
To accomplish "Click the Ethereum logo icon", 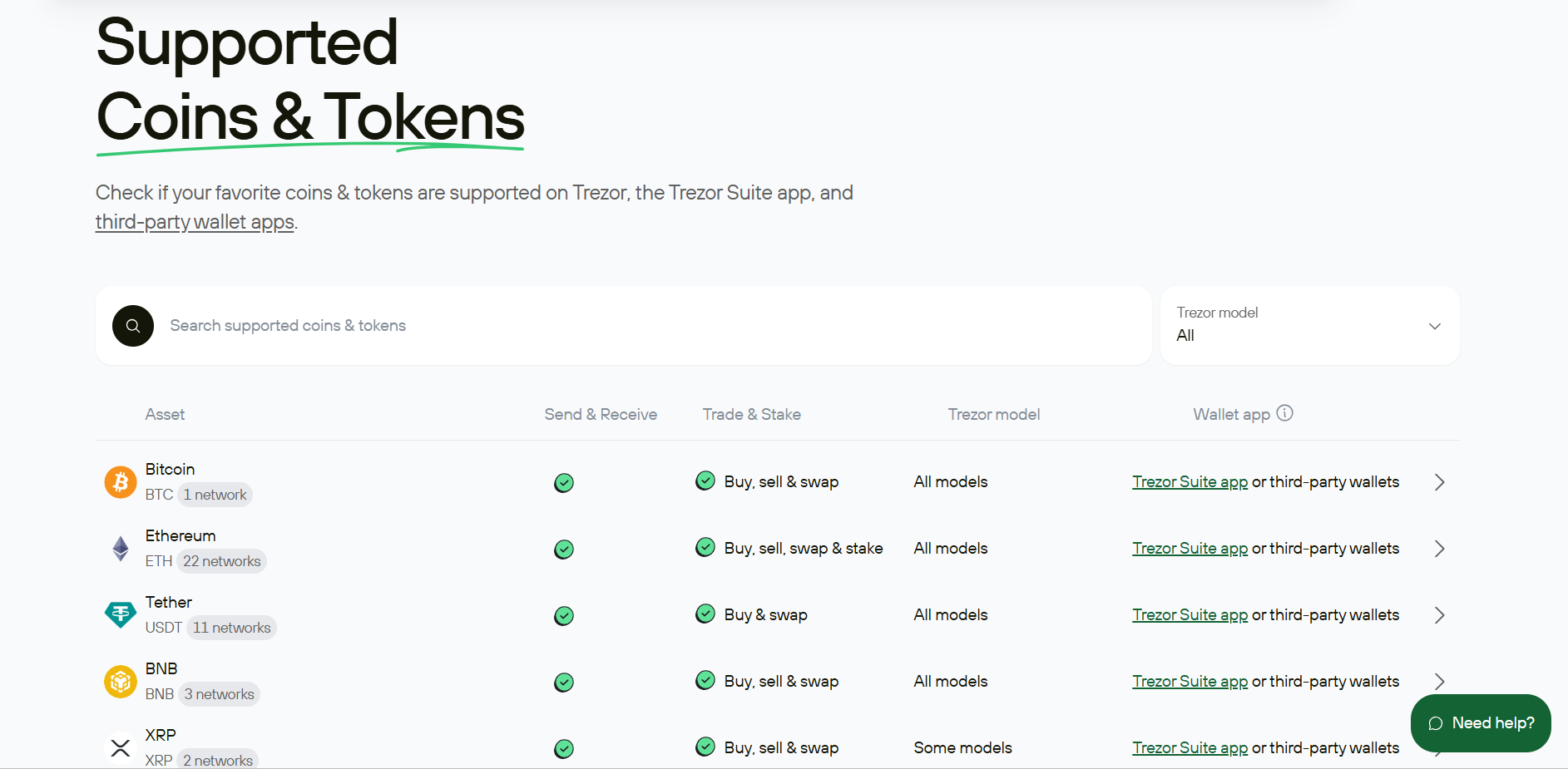I will 121,548.
